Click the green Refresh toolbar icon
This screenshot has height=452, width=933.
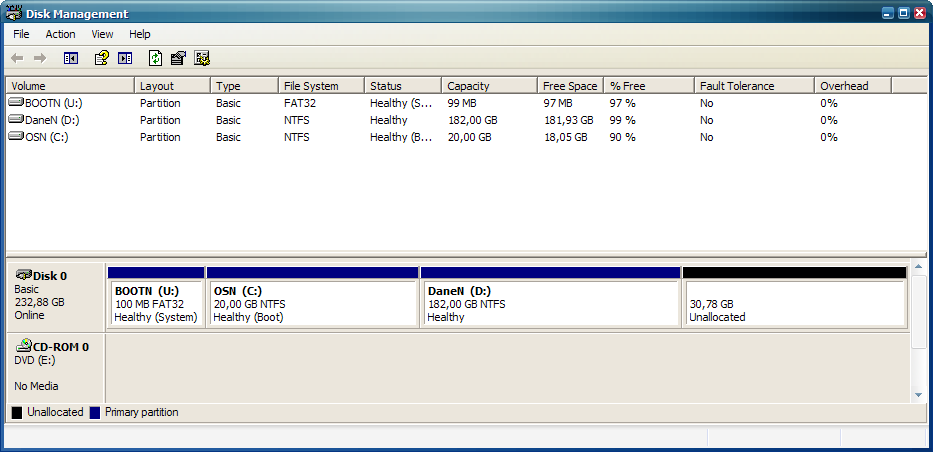coord(155,58)
